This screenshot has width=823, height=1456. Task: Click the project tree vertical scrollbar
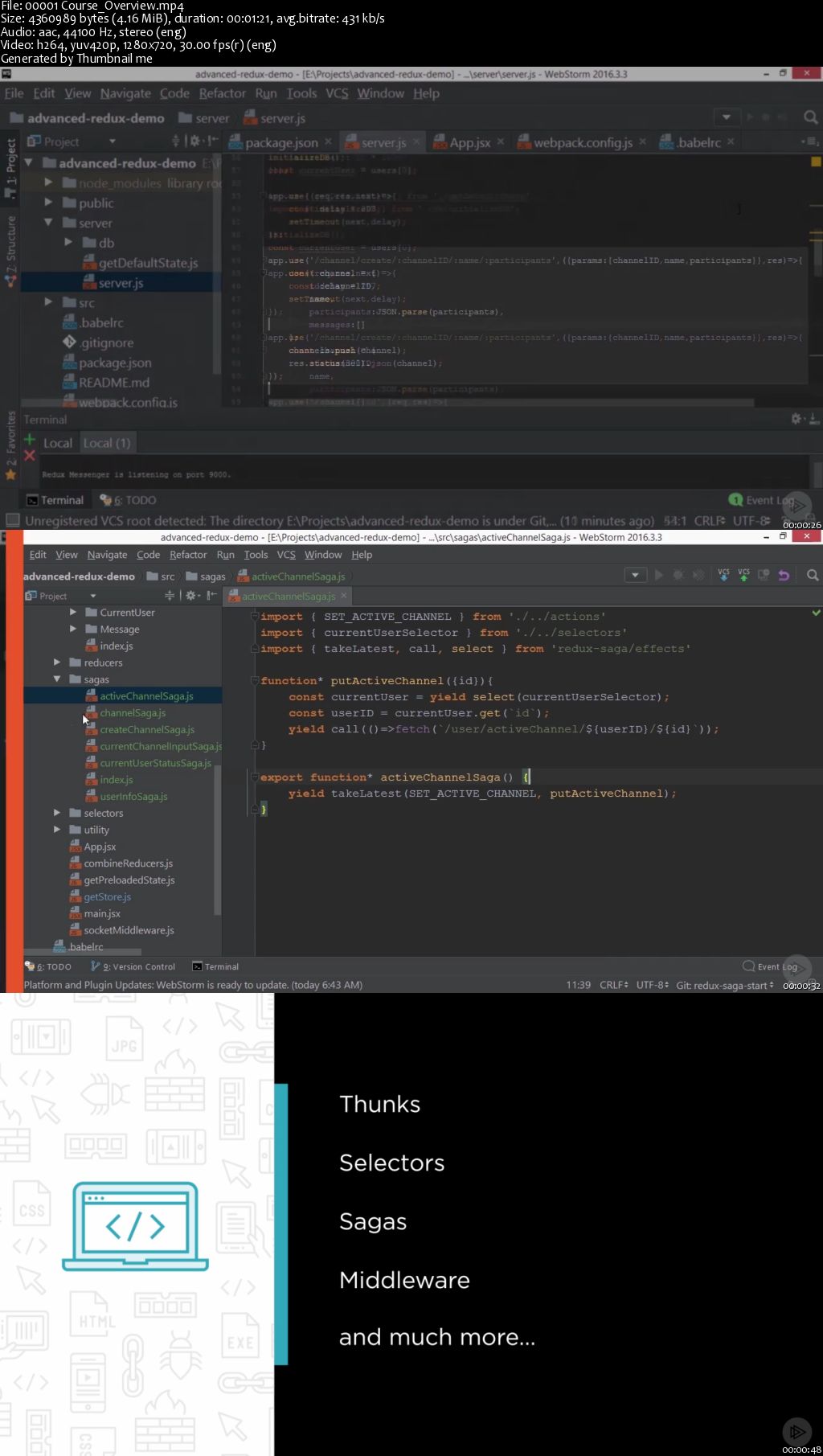(x=218, y=839)
